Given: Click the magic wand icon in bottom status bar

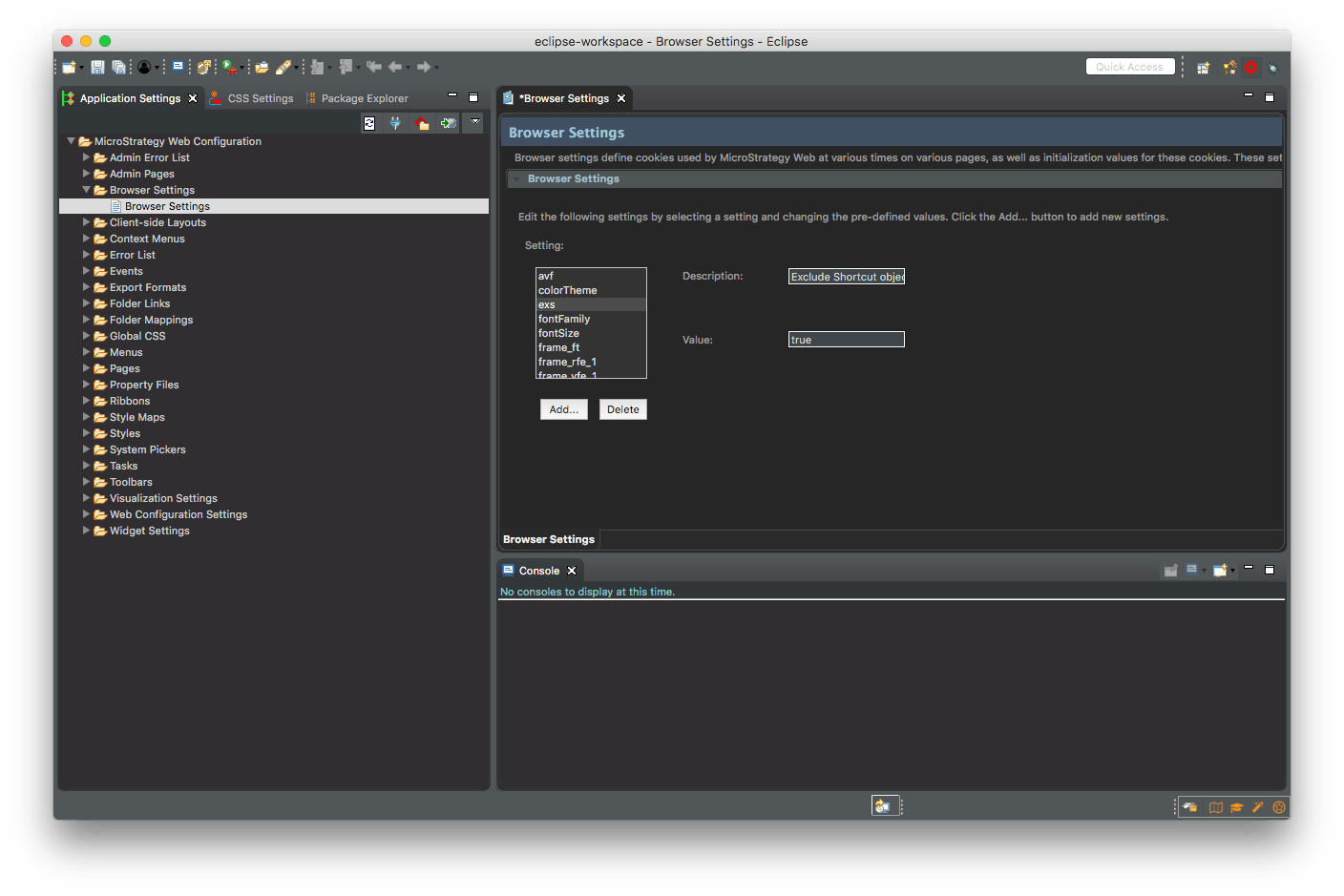Looking at the screenshot, I should tap(1258, 807).
